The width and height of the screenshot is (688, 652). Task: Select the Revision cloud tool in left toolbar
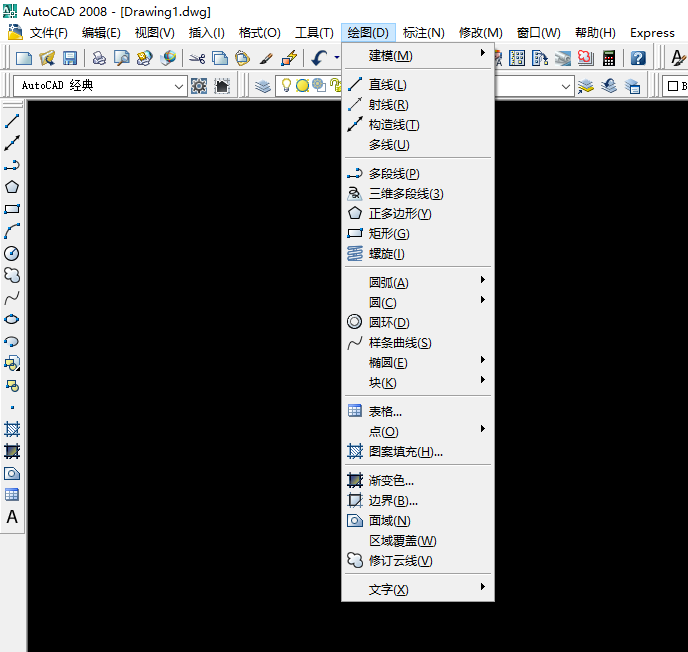click(12, 275)
